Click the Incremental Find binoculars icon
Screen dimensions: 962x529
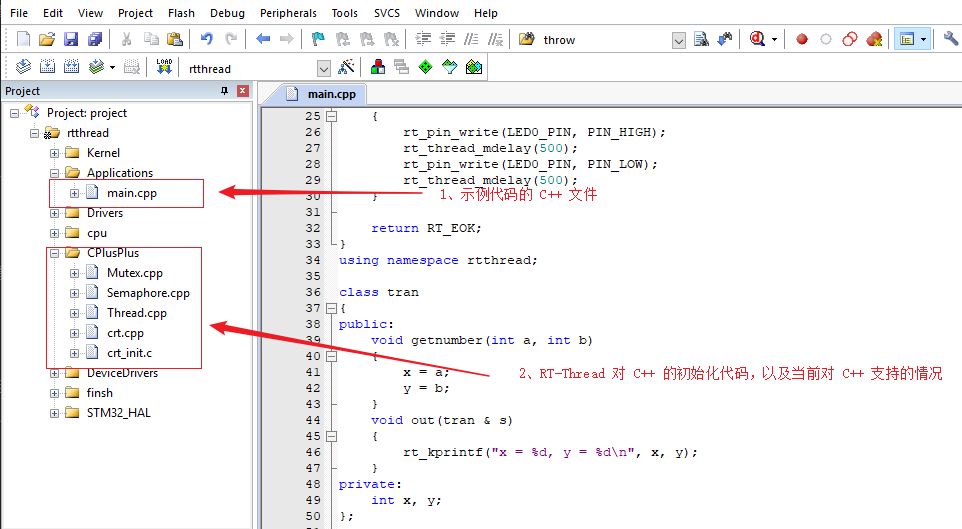725,39
